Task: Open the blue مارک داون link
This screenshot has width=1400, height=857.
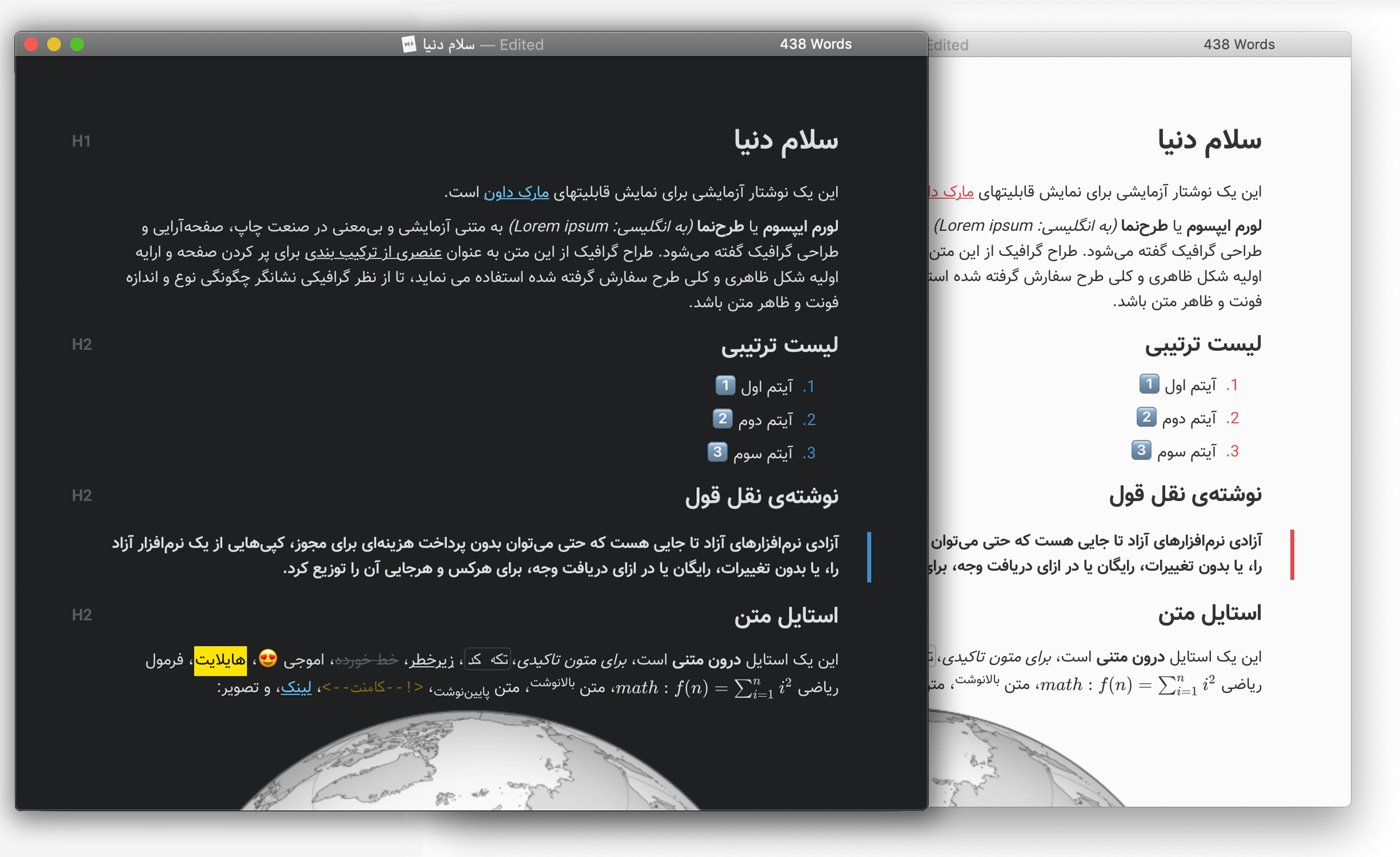Action: coord(516,193)
